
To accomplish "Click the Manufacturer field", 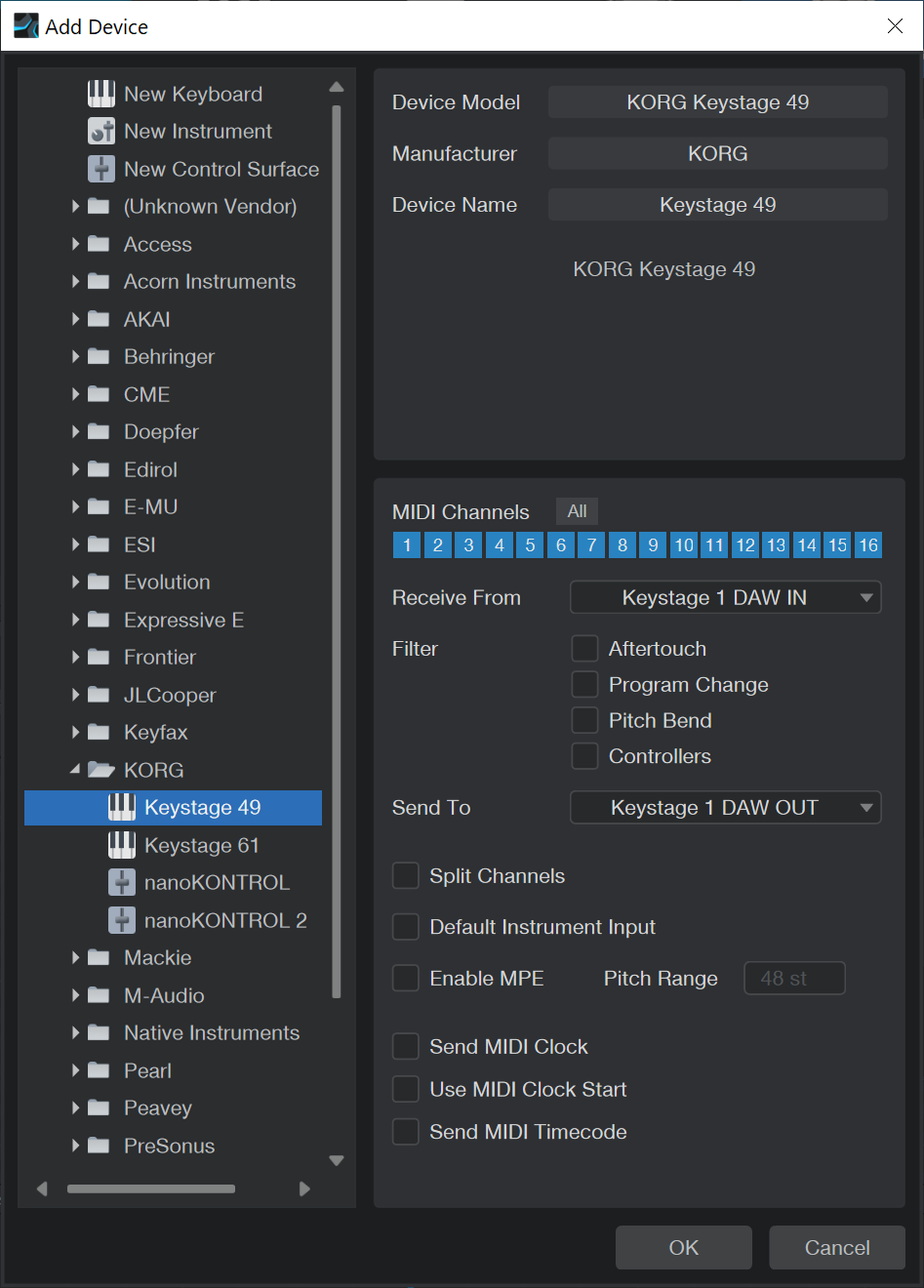I will tap(717, 153).
